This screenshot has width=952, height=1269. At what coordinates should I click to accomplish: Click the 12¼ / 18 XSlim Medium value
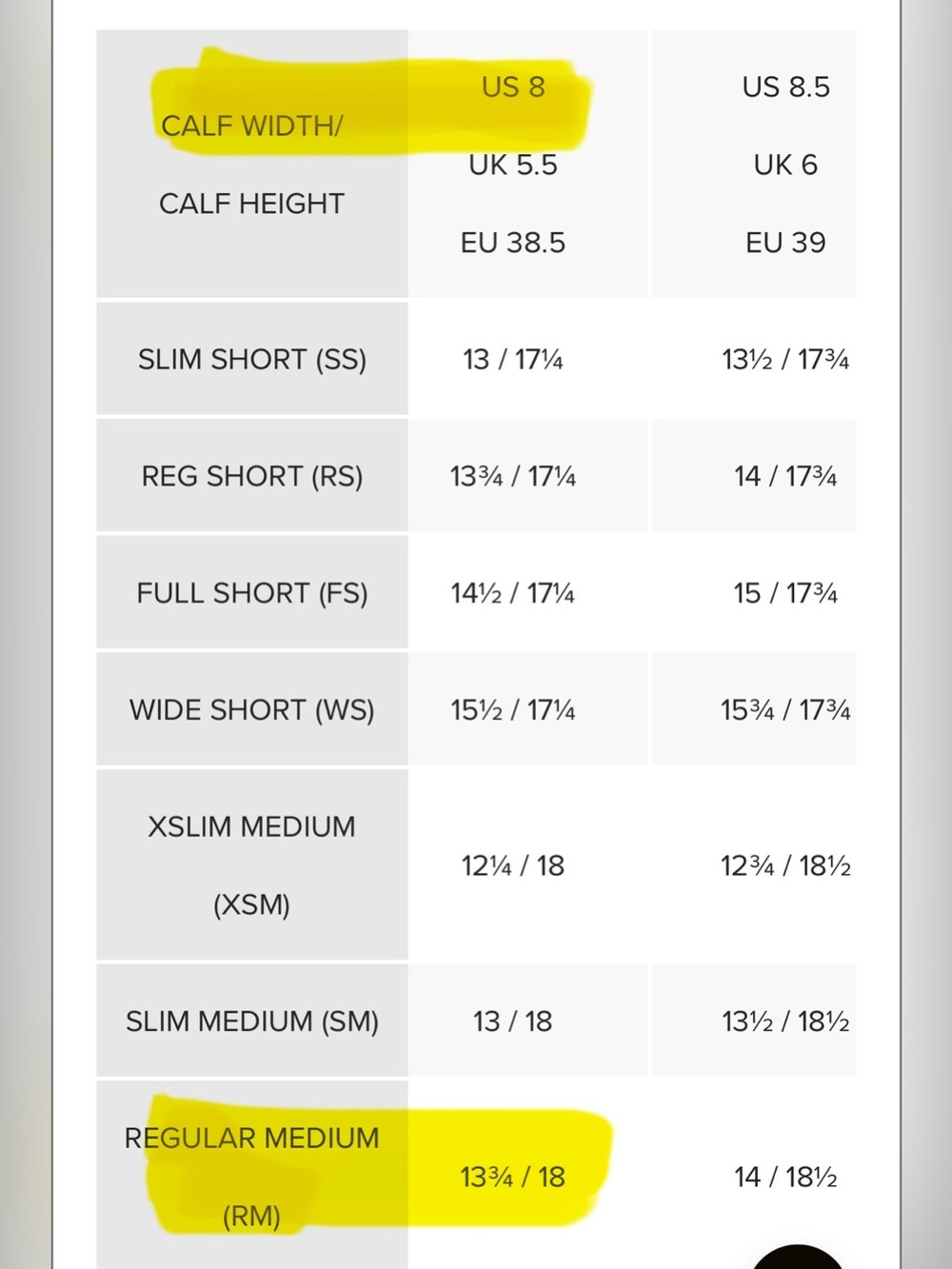(513, 866)
